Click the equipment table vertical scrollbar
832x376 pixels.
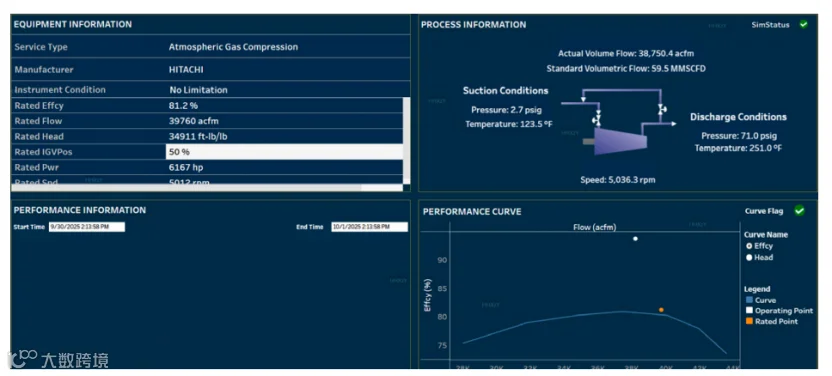(x=406, y=141)
